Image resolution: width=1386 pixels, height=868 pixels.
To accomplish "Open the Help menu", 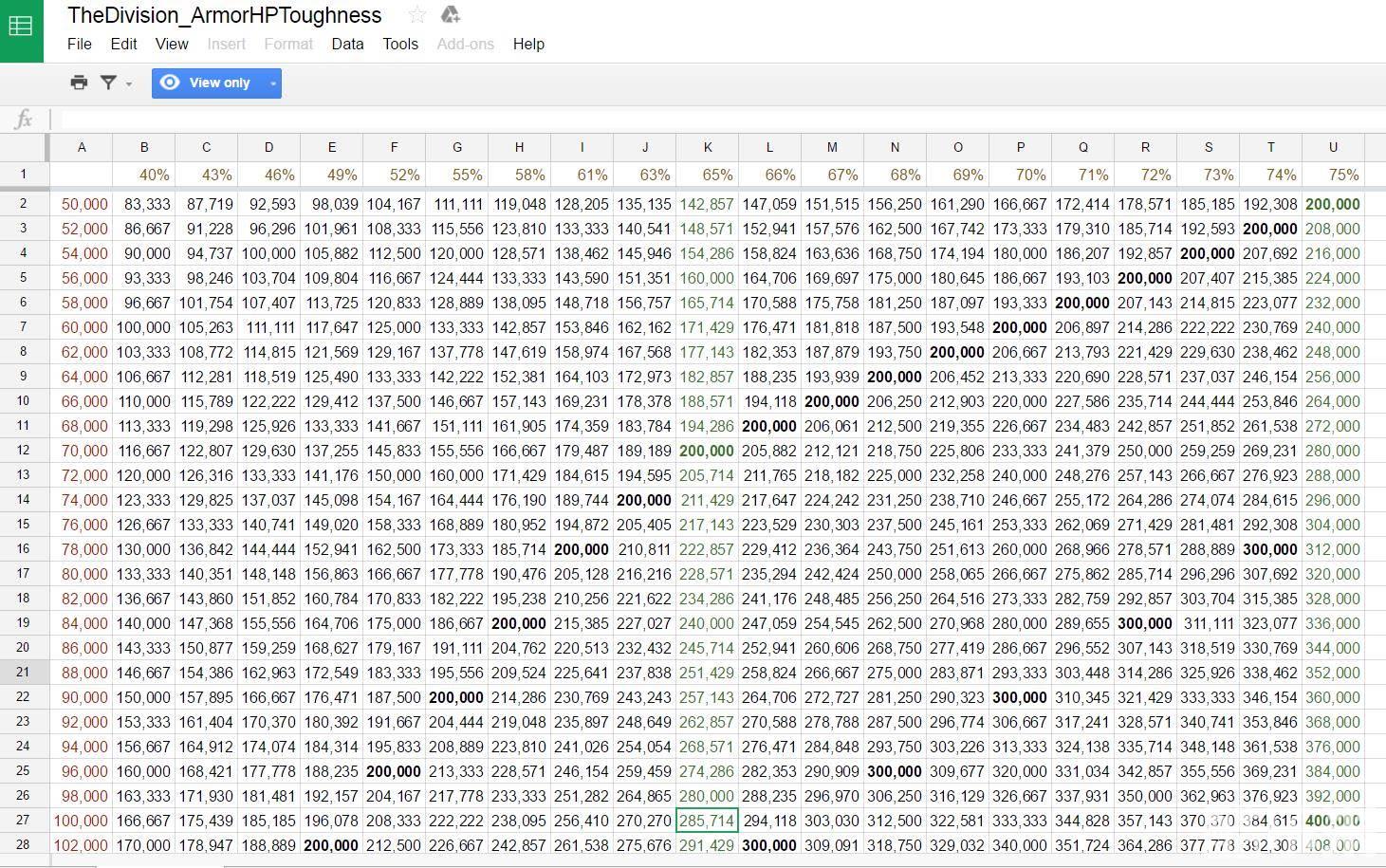I will [528, 44].
